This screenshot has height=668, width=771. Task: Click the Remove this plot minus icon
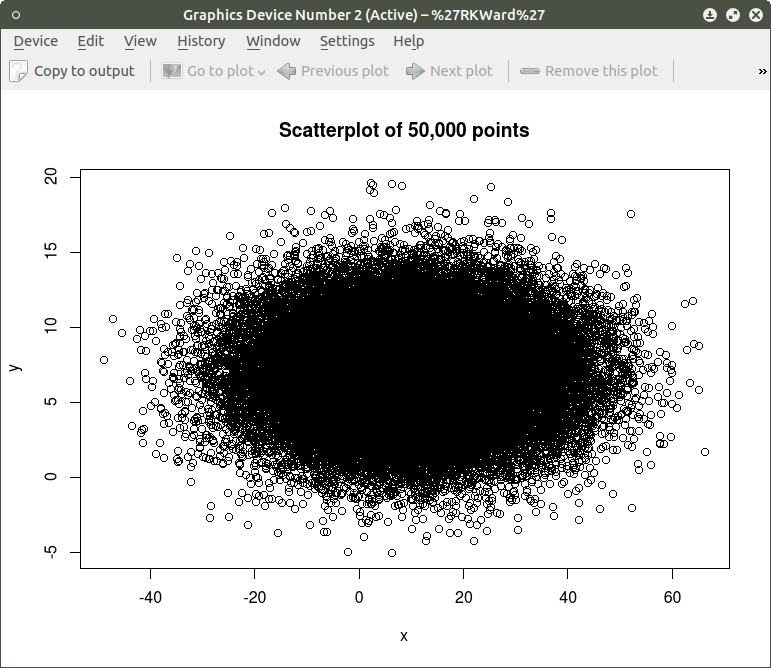(530, 71)
